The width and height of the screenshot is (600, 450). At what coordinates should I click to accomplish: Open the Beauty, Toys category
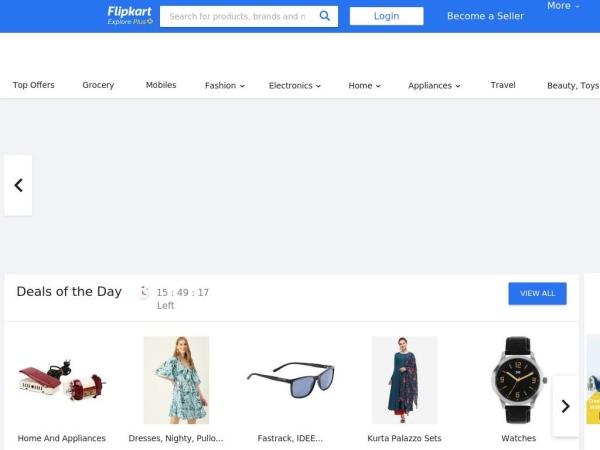click(x=573, y=85)
